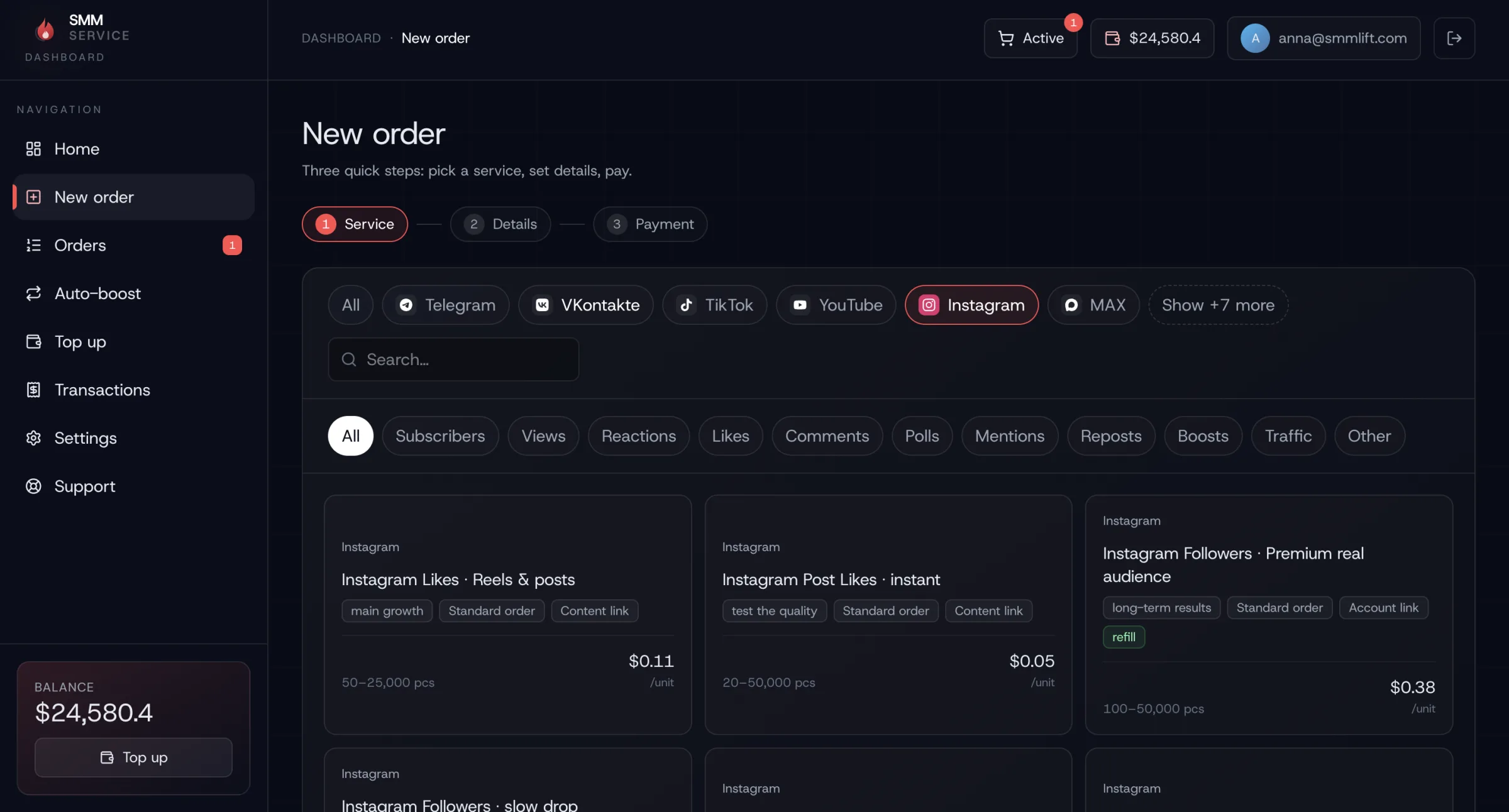
Task: Filter services by Telegram platform
Action: point(446,305)
